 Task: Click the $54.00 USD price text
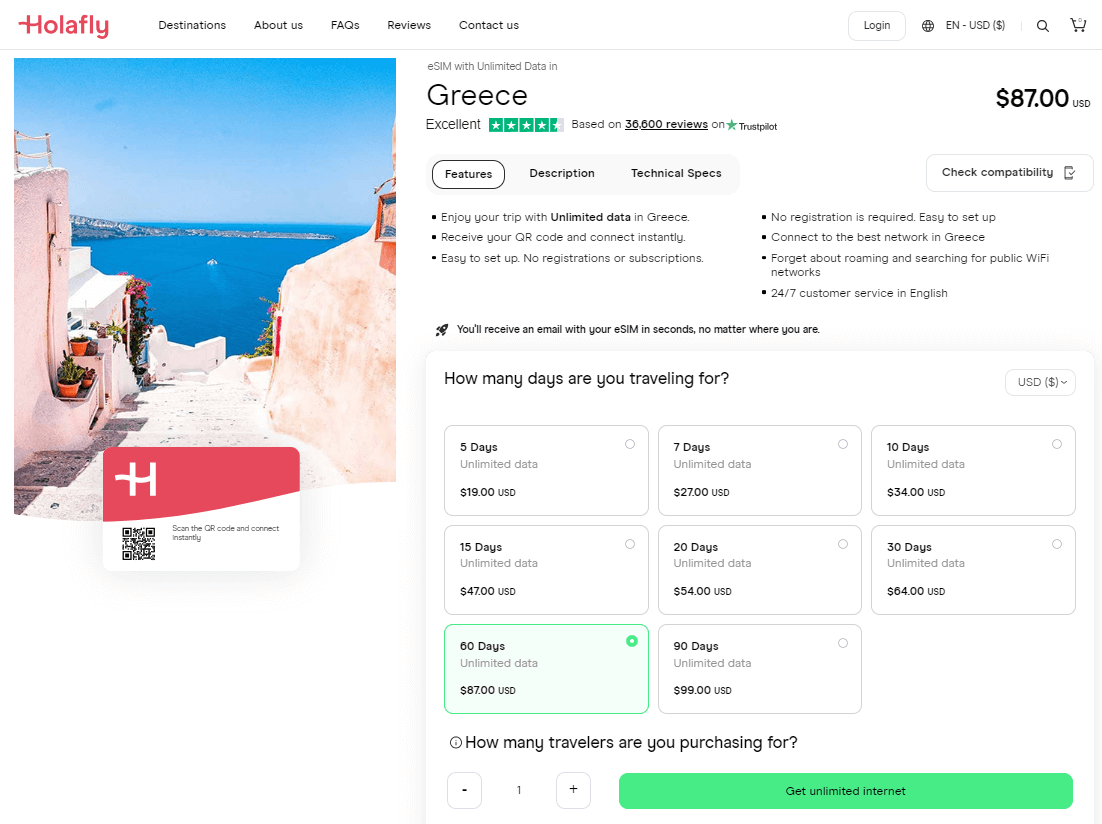[702, 591]
